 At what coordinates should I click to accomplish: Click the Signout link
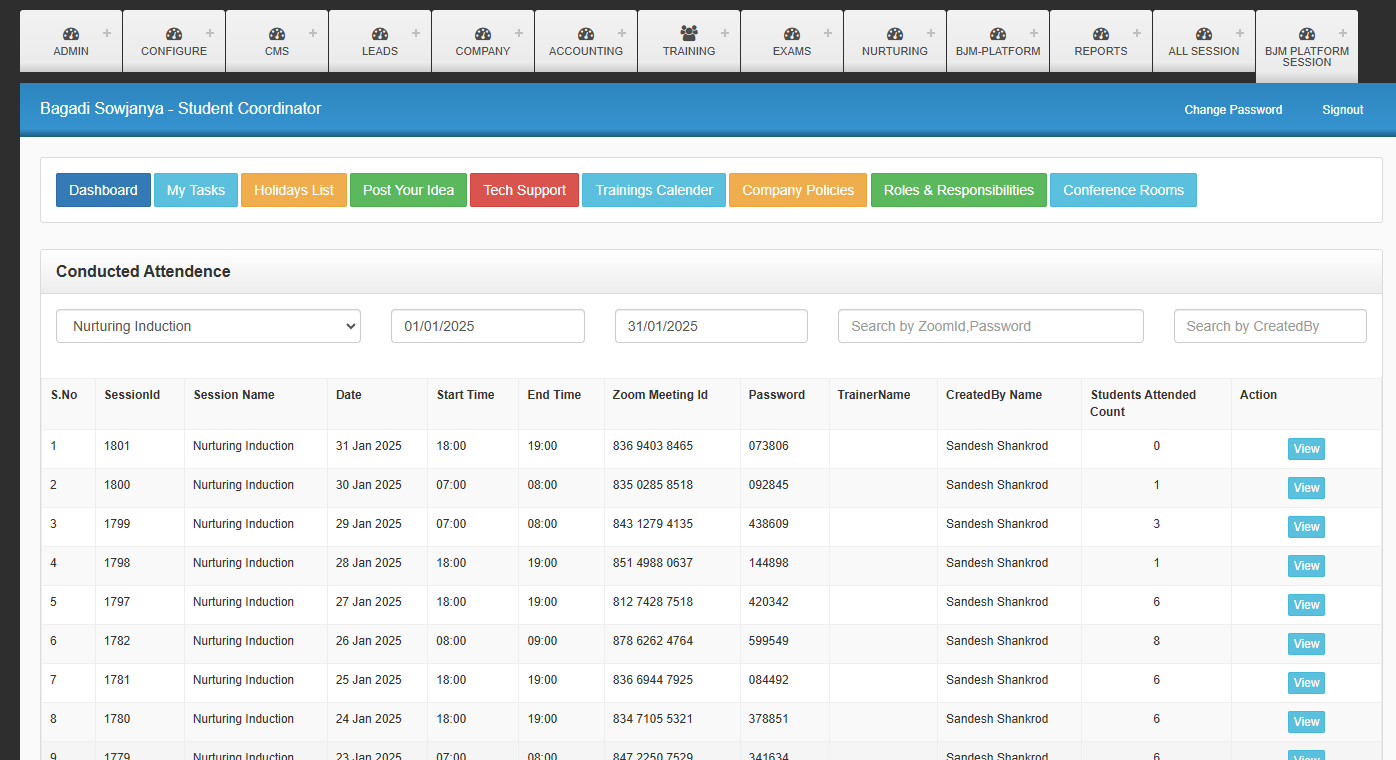(1342, 110)
